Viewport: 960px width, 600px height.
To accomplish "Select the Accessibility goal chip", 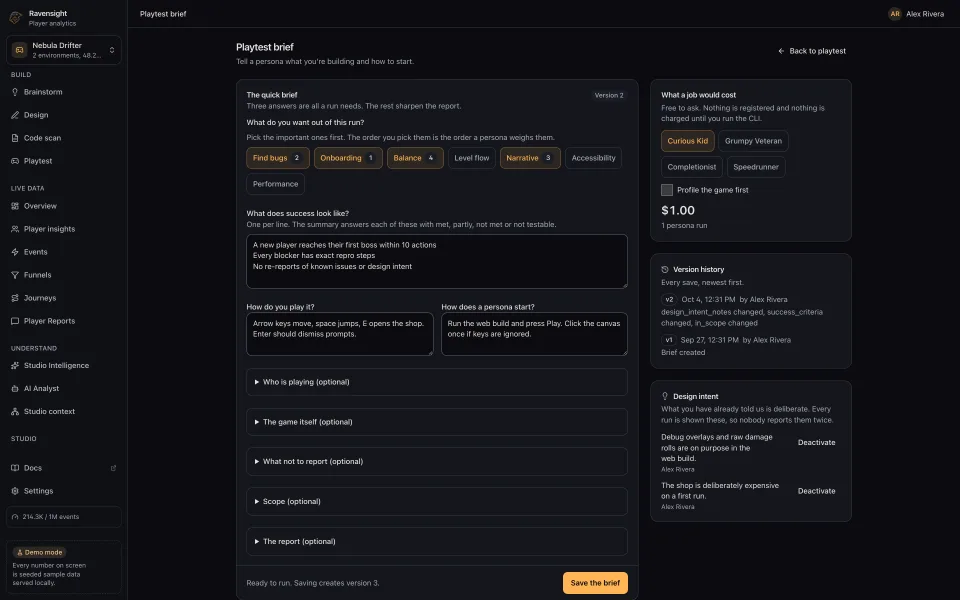I will (x=593, y=158).
